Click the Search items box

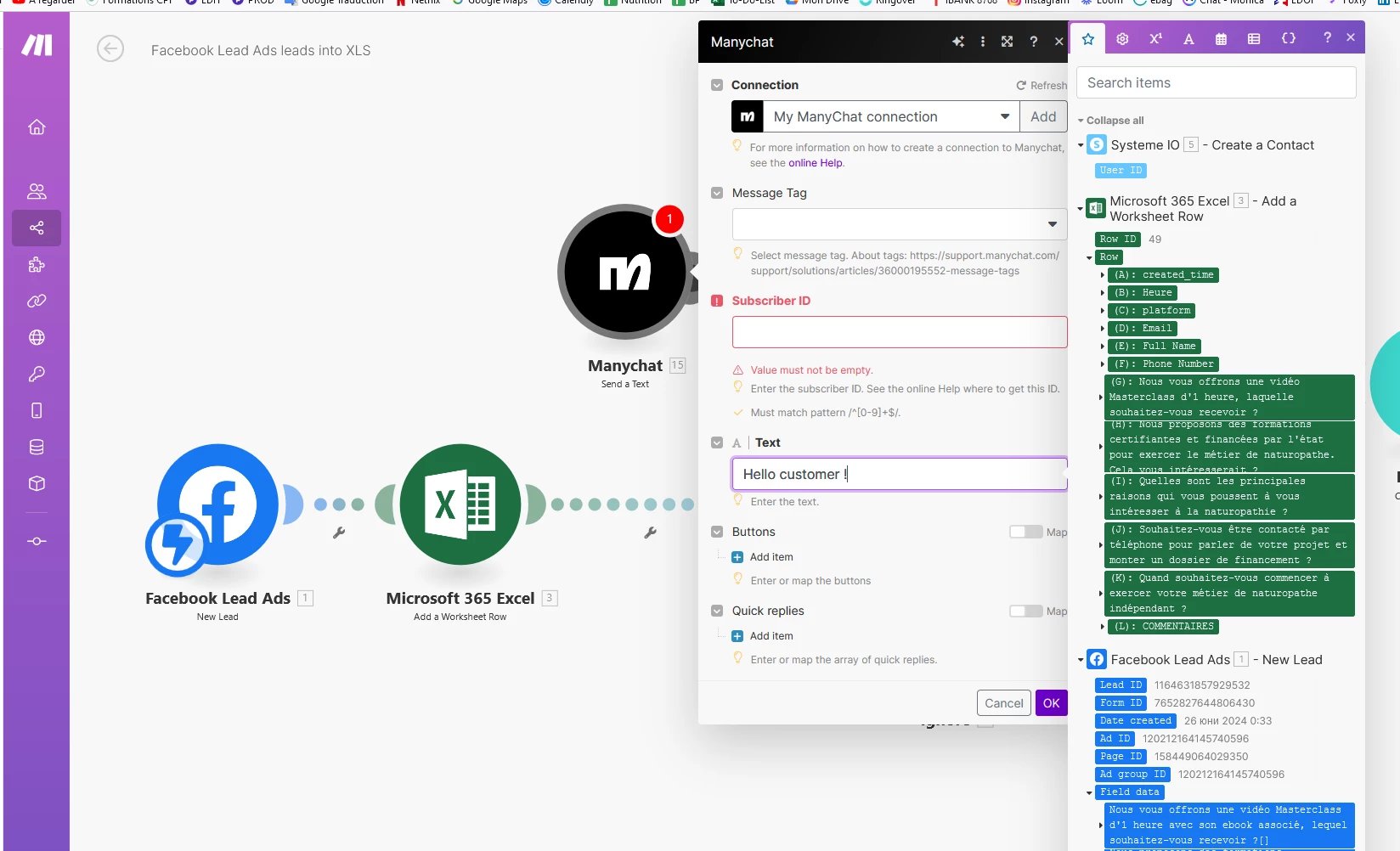(1216, 82)
